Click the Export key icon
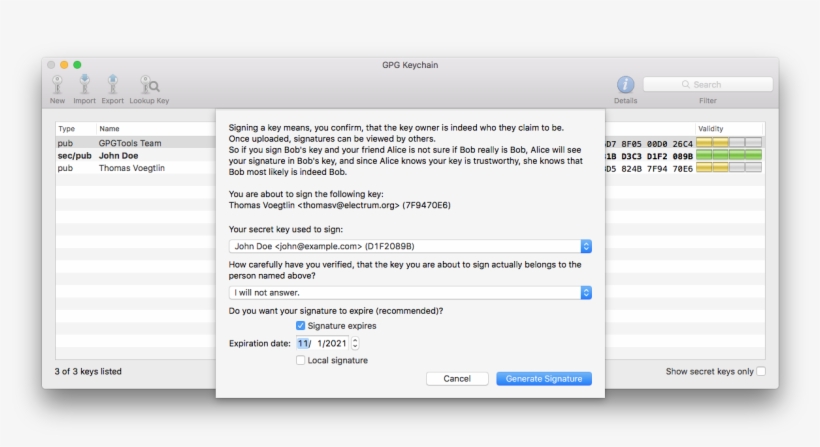 [113, 85]
